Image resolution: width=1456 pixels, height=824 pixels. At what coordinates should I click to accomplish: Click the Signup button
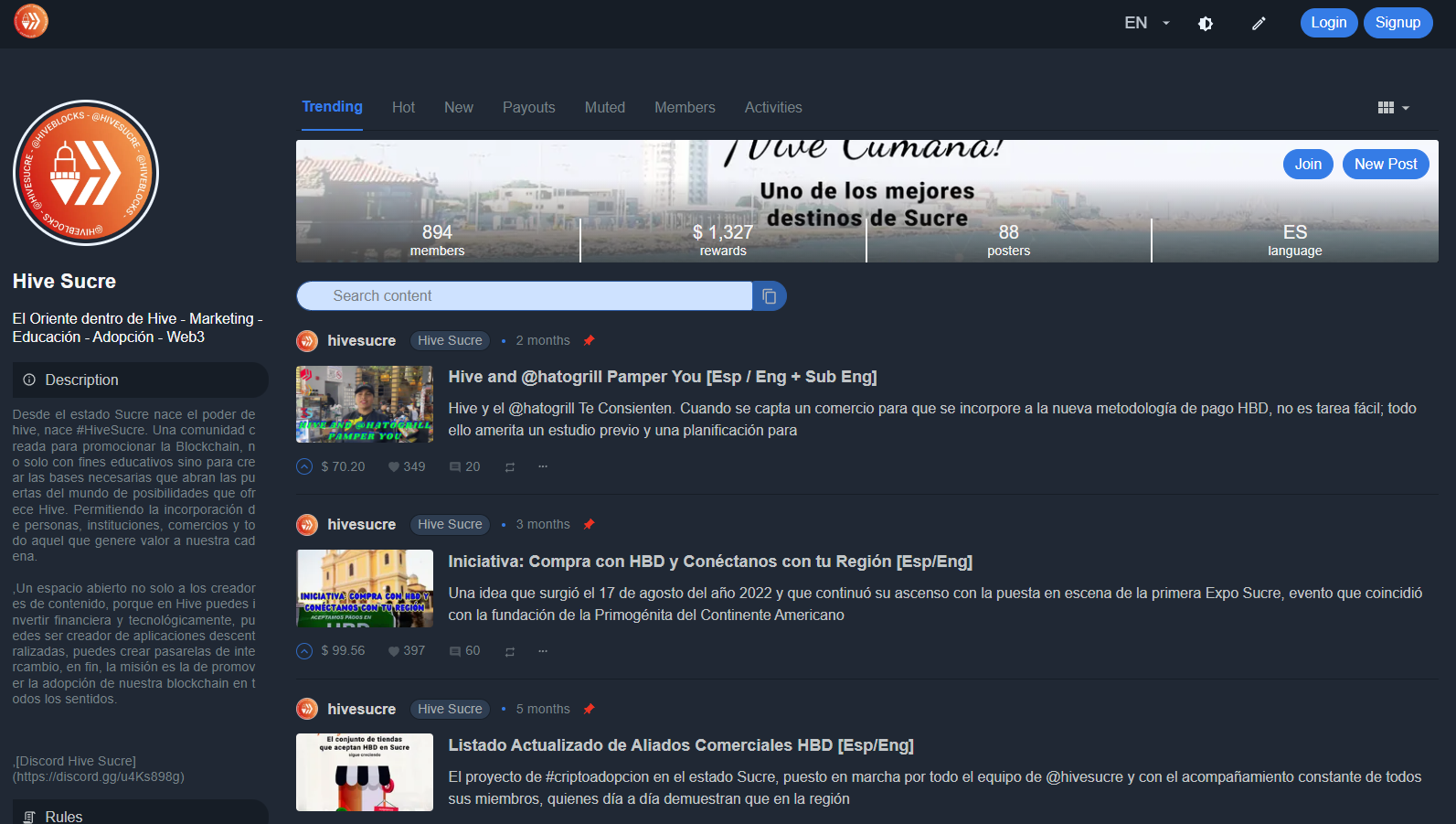(1398, 23)
